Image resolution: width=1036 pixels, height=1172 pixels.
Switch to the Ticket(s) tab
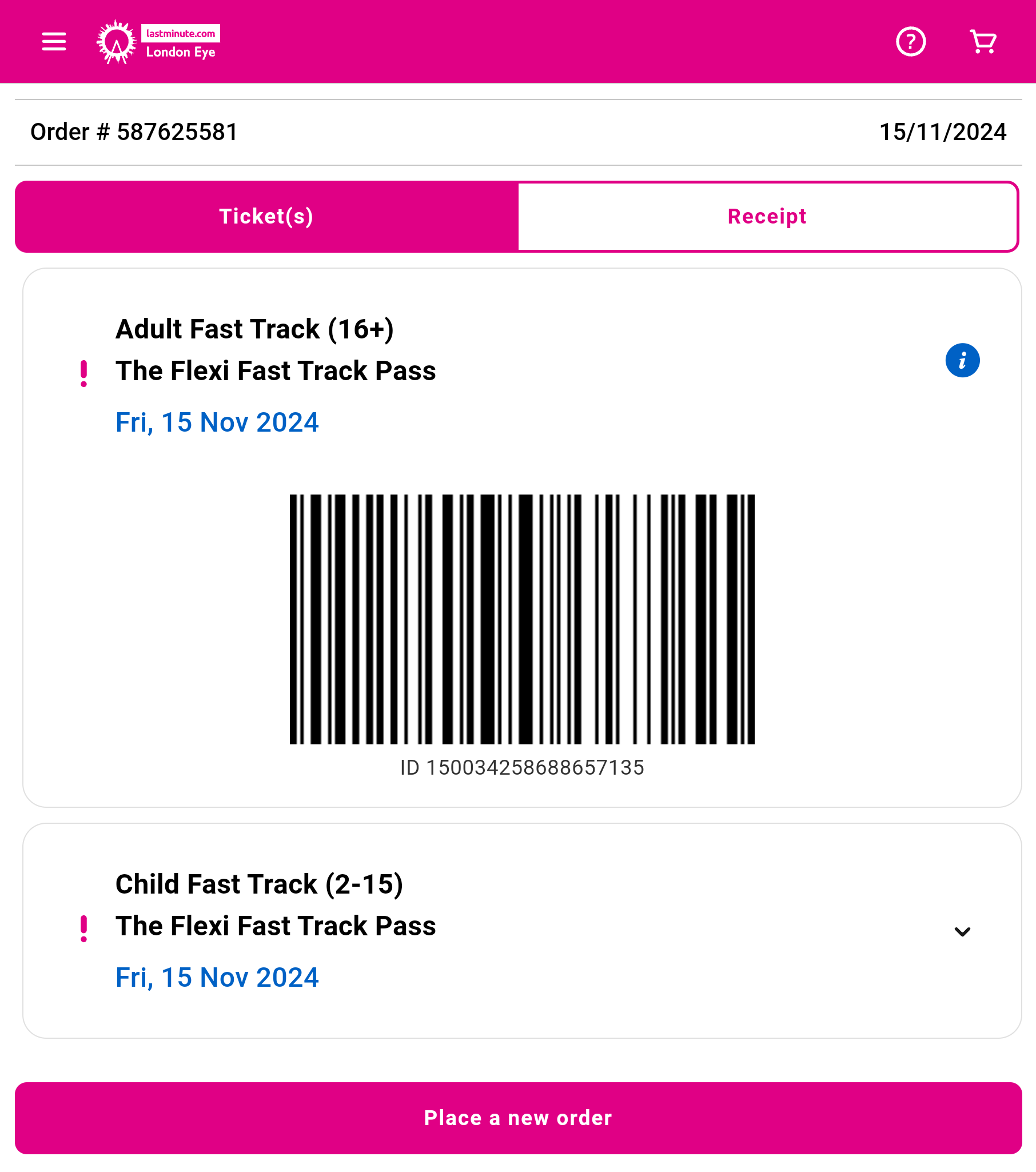coord(266,217)
